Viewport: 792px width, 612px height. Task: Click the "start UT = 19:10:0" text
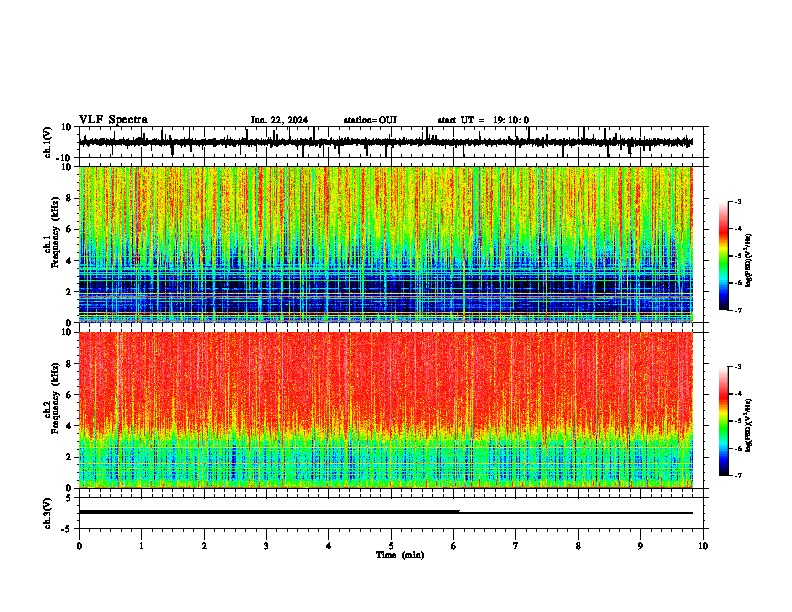(x=483, y=120)
